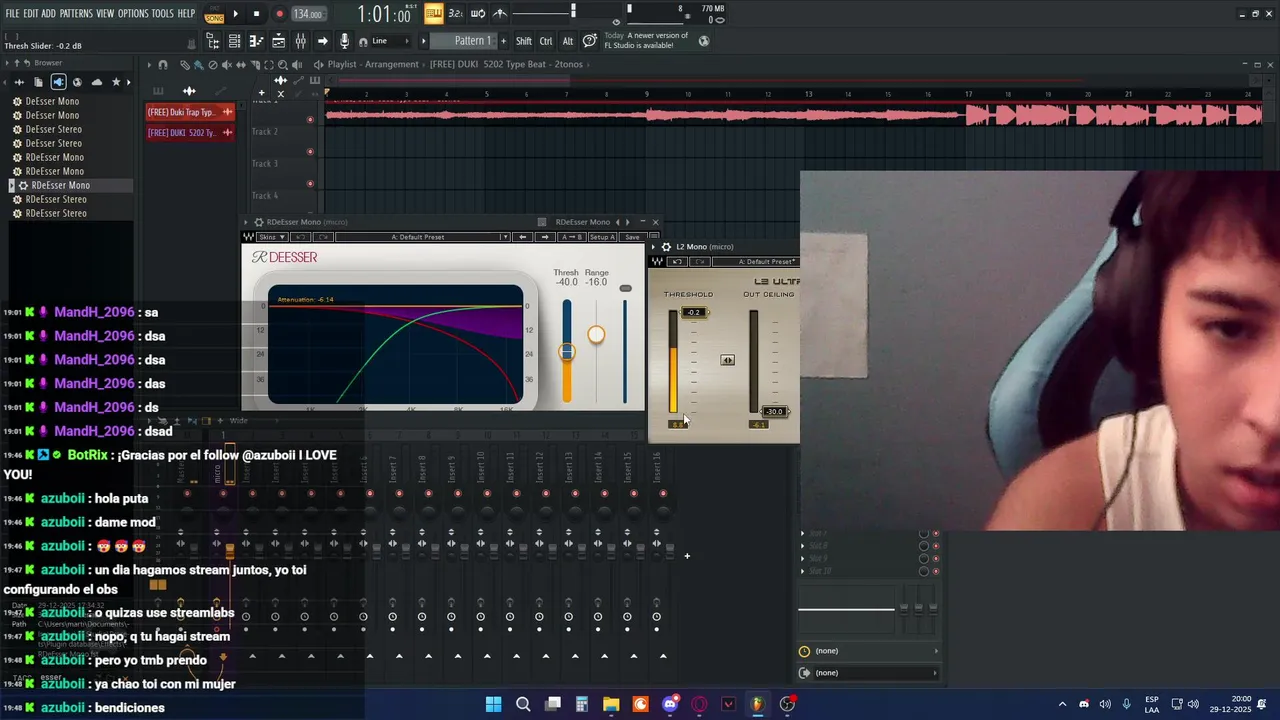Click the L2 Mono plugin gear icon
The image size is (1280, 720).
[x=666, y=246]
